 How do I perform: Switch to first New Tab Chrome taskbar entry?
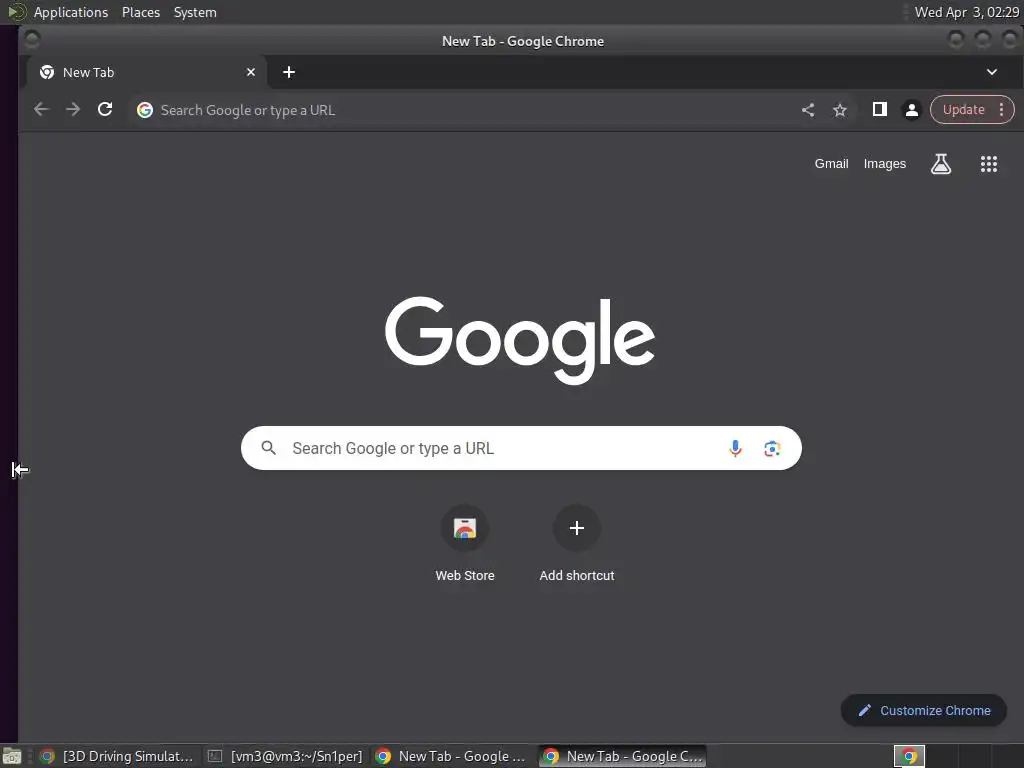[452, 756]
